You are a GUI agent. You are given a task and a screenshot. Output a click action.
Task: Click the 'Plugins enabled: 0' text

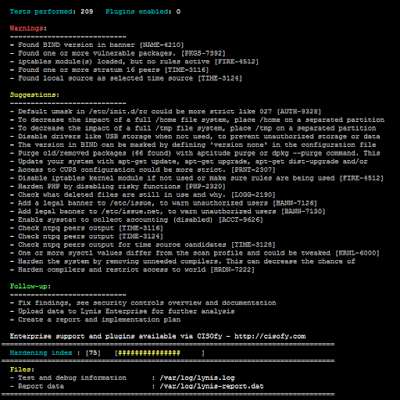coord(143,12)
